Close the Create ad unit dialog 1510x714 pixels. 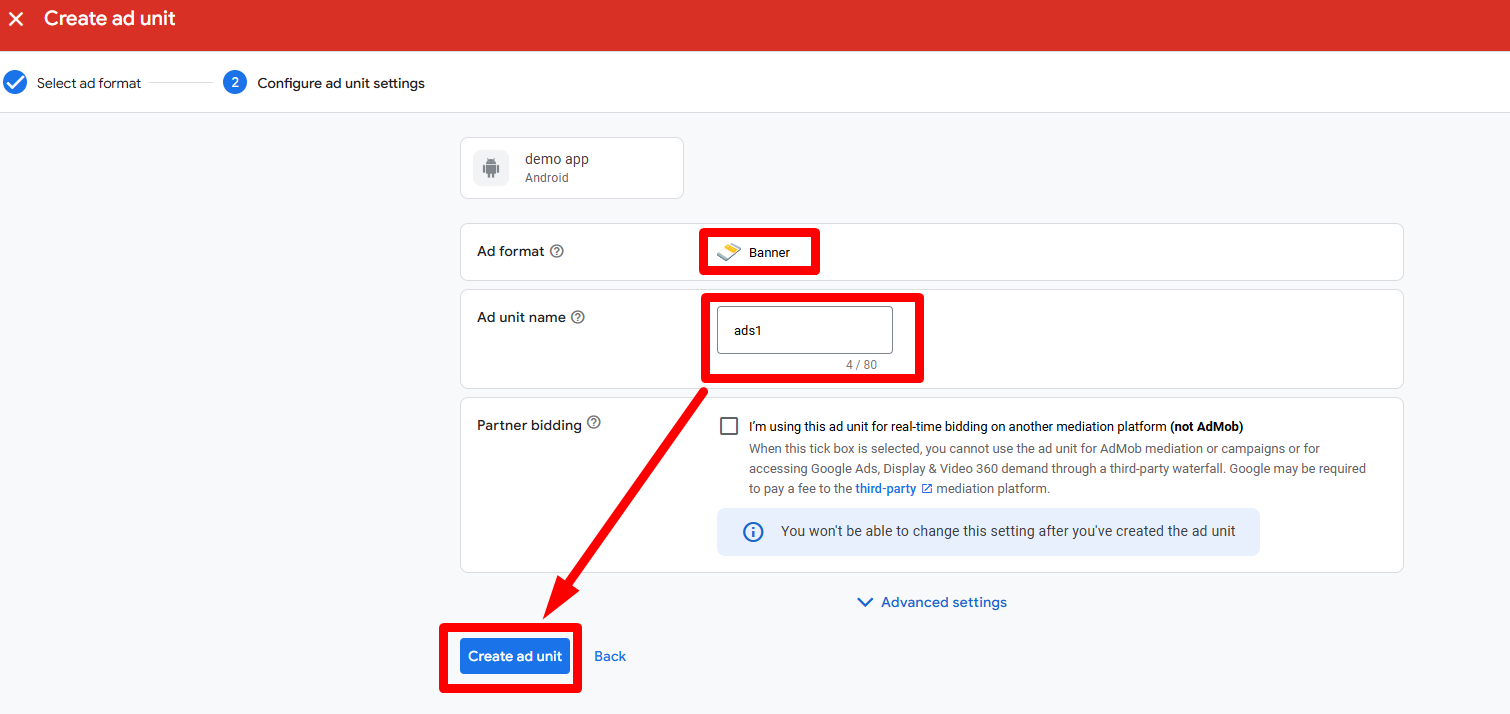[16, 19]
